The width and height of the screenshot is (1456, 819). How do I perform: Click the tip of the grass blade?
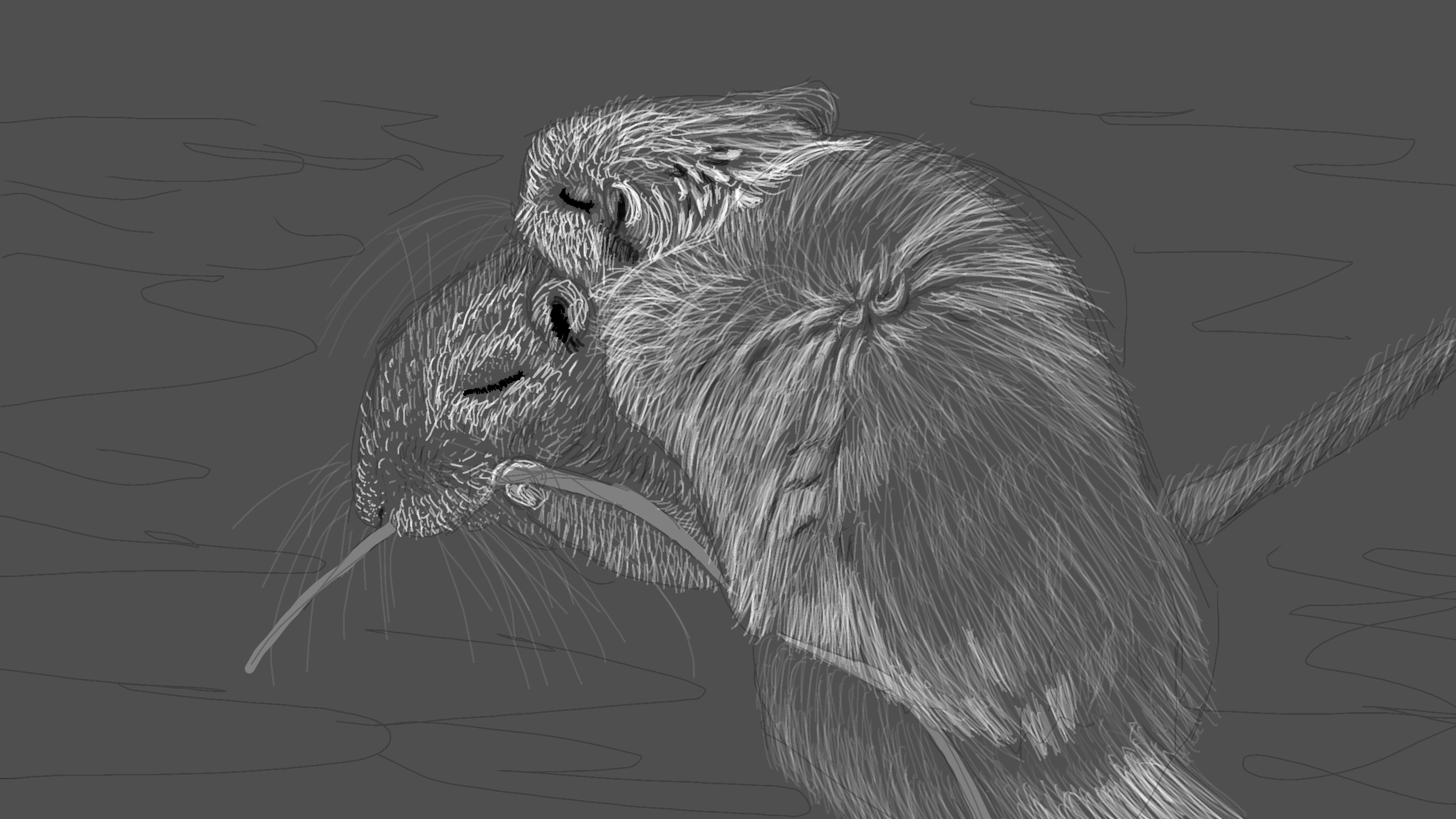[250, 668]
